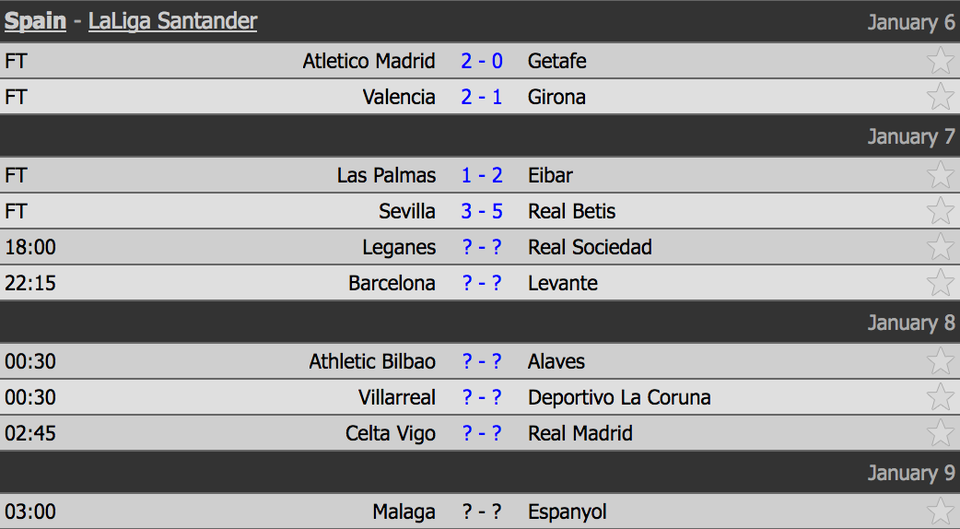The image size is (960, 529).
Task: Star the Atletico Madrid vs Getafe match
Action: (x=940, y=61)
